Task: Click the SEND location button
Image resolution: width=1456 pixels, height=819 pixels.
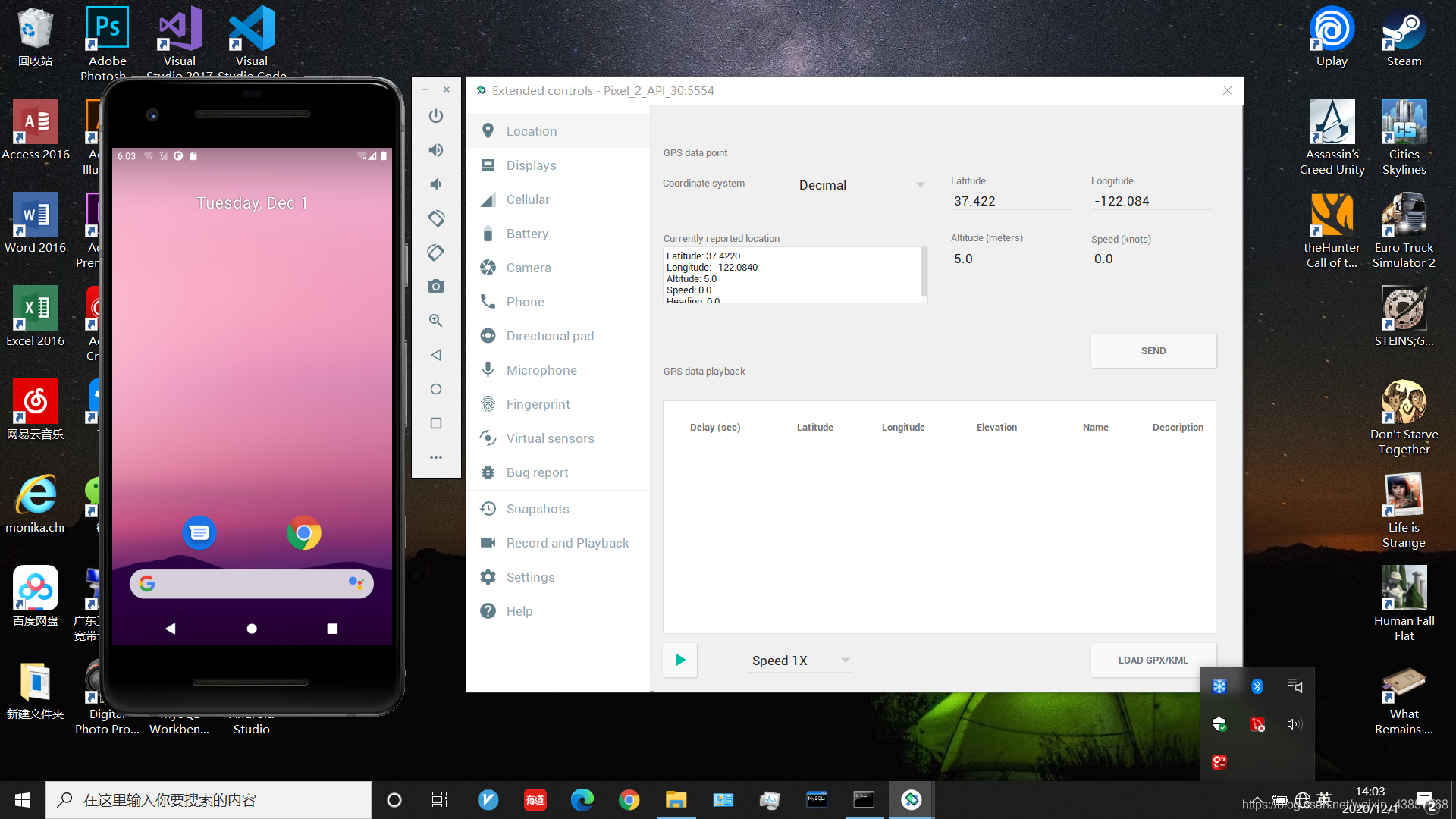Action: pyautogui.click(x=1153, y=351)
